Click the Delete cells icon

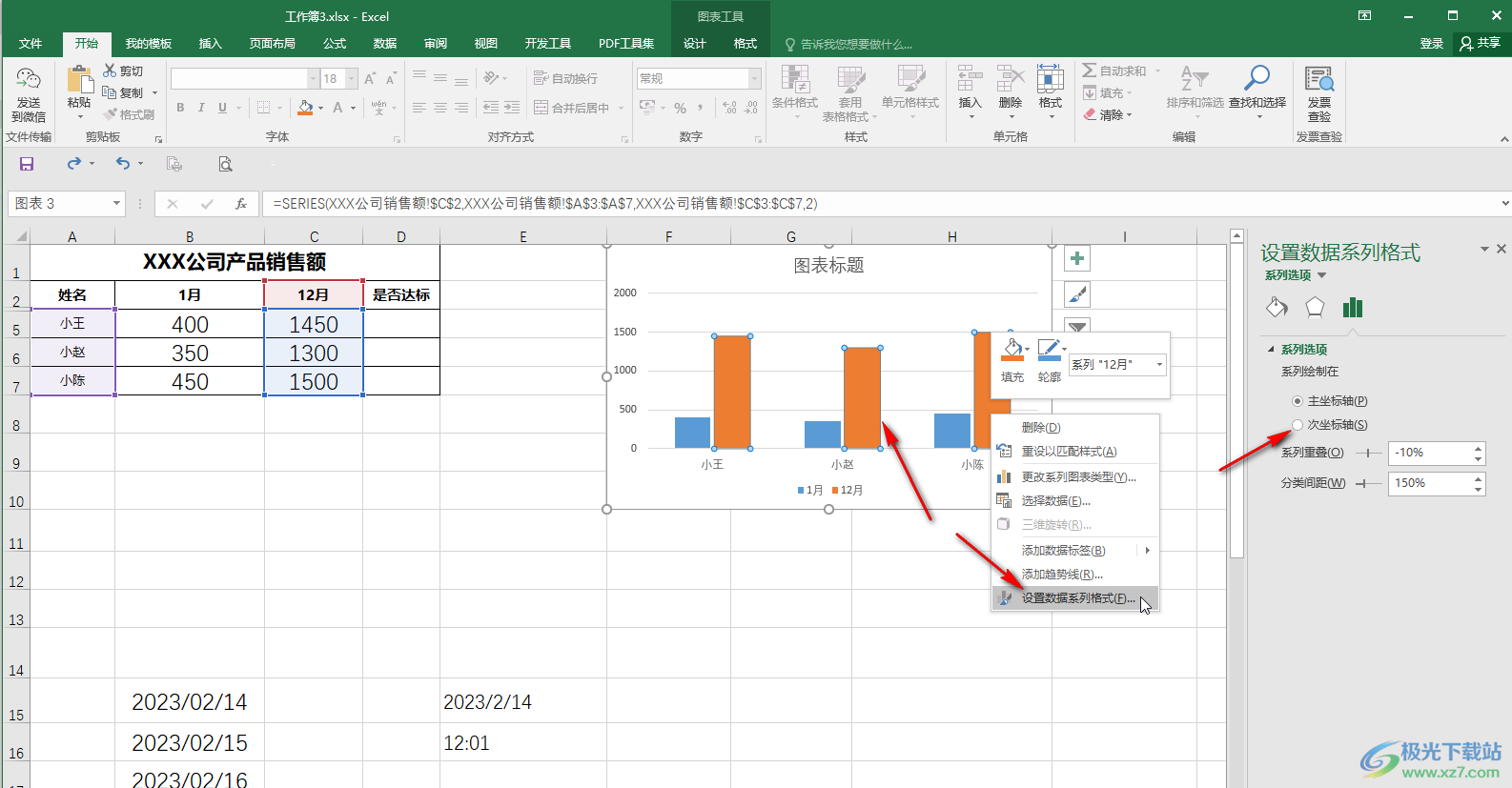click(1011, 79)
